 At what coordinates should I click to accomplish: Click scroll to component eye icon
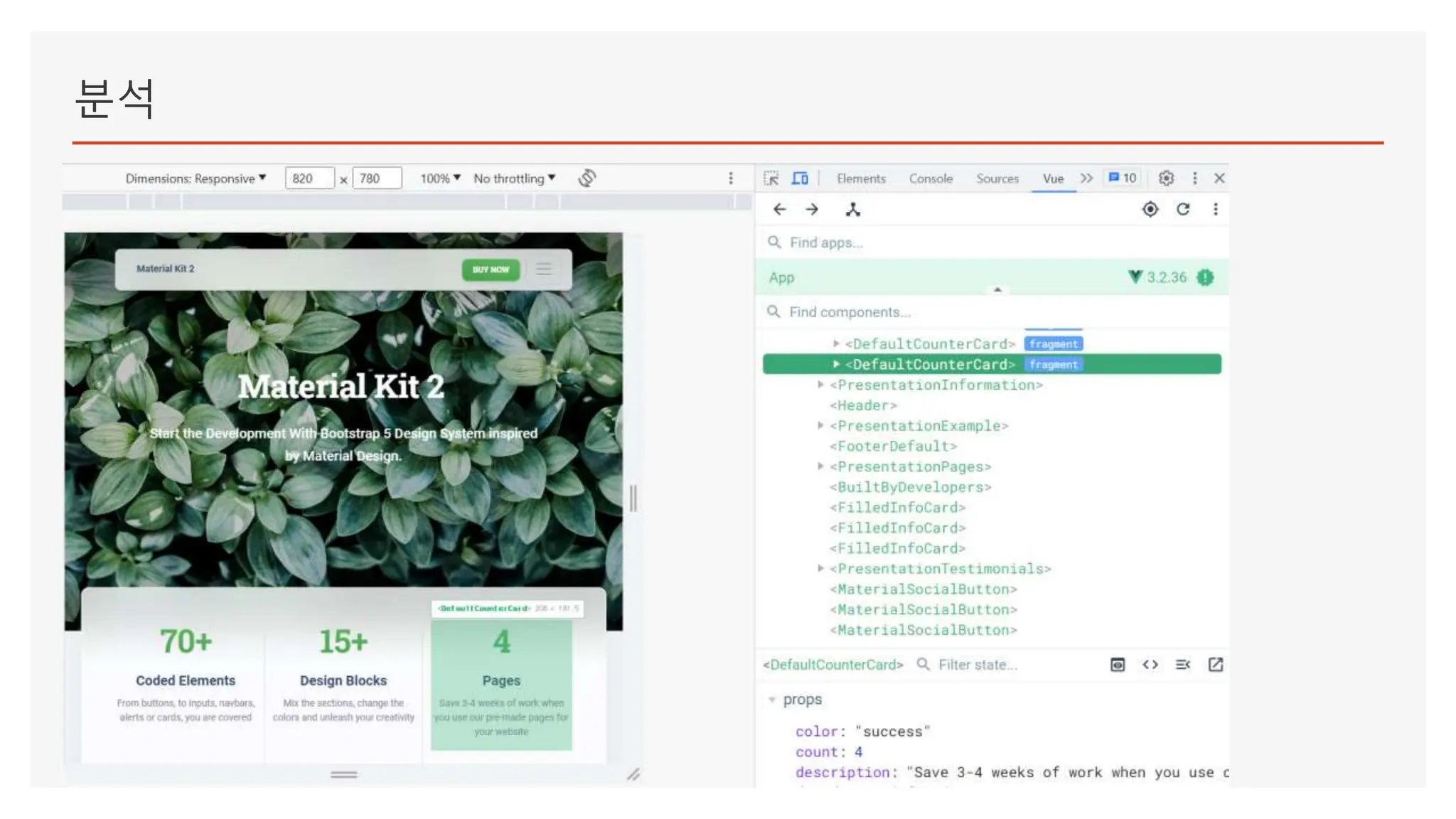tap(1118, 665)
